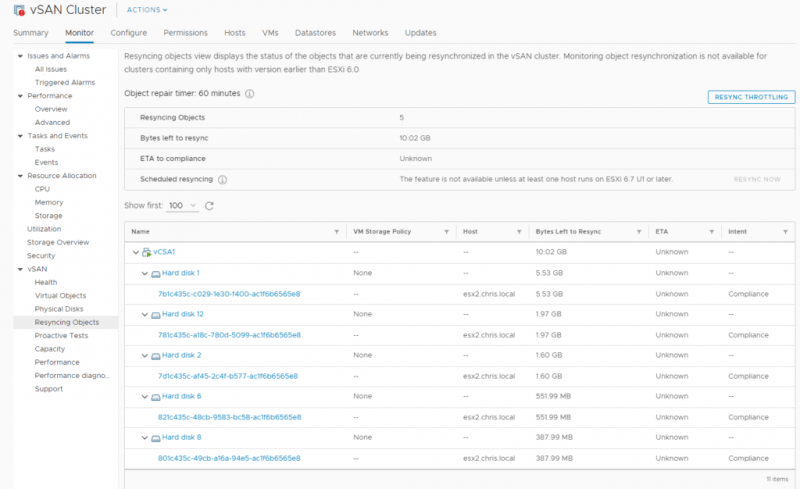800x489 pixels.
Task: Open the Show first 100 dropdown
Action: point(182,205)
